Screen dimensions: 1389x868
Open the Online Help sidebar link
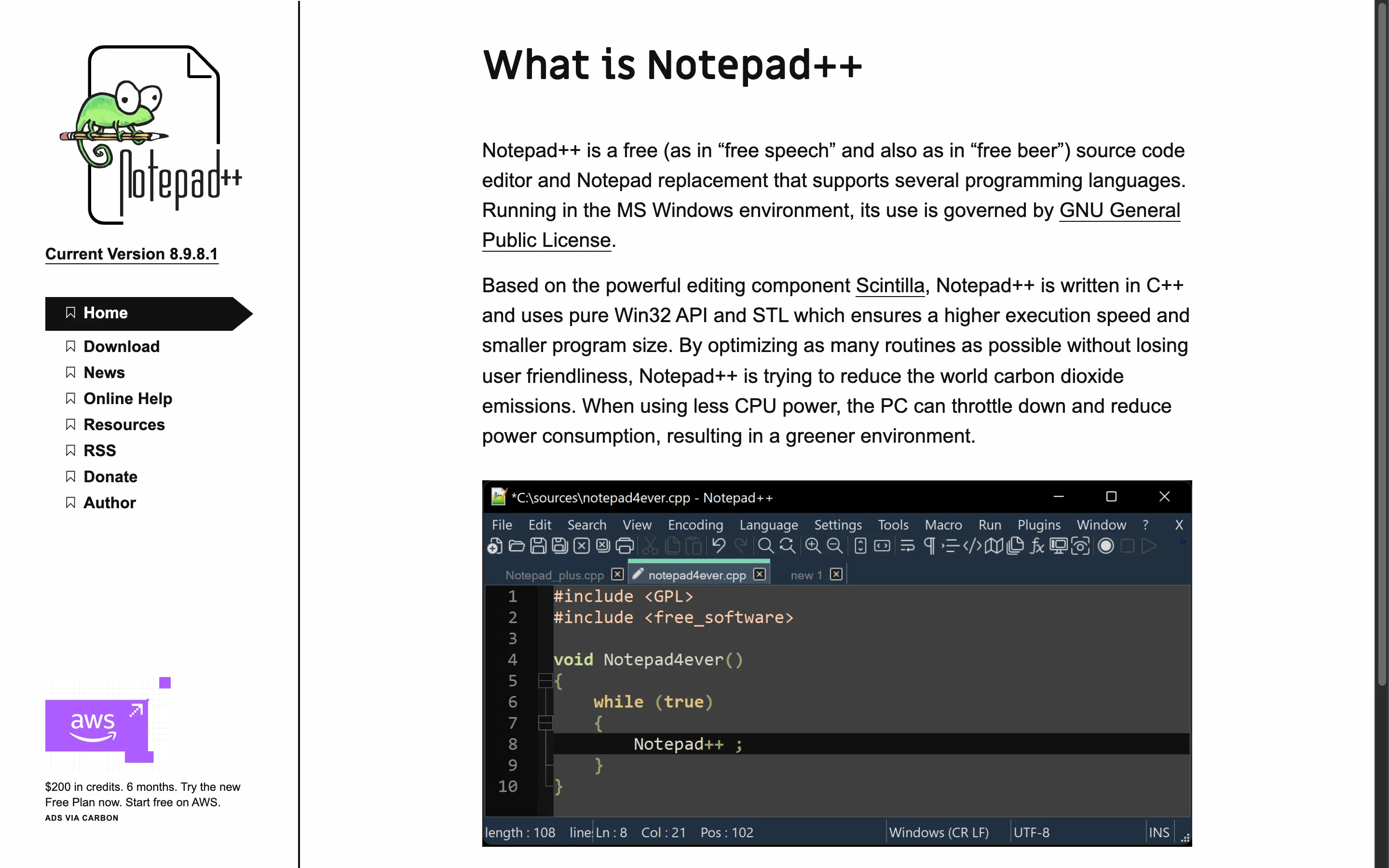click(x=127, y=398)
